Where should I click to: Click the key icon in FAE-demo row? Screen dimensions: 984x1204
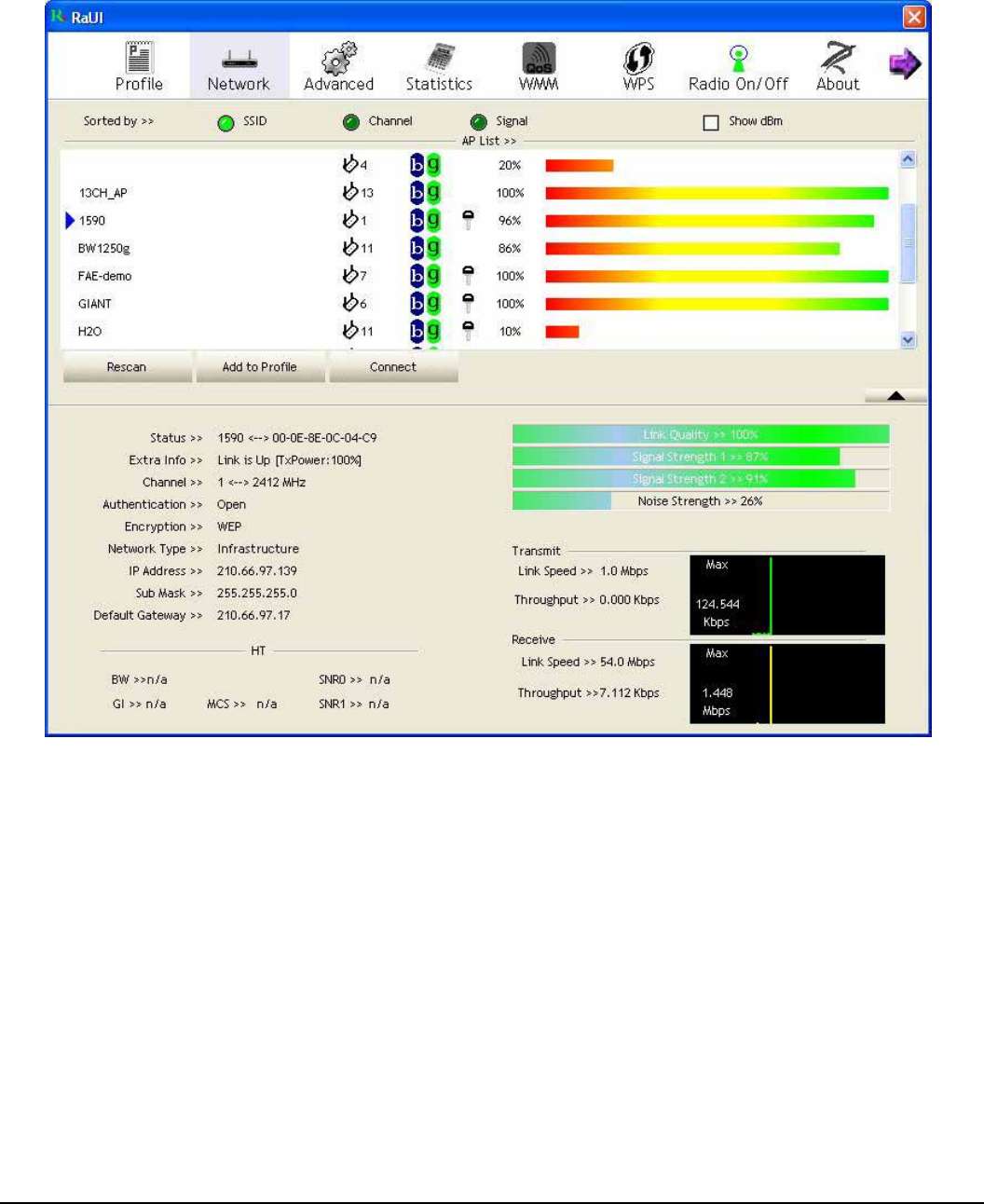[468, 275]
